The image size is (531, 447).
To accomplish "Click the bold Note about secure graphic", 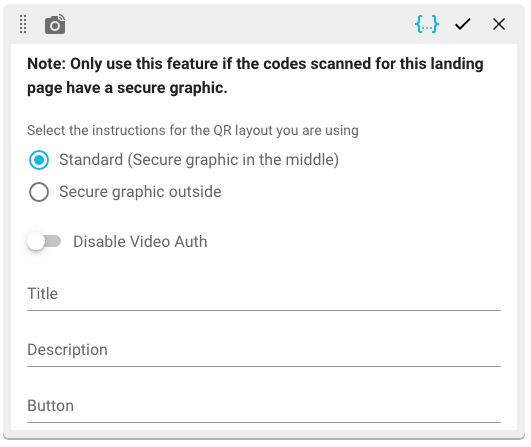I will (x=255, y=76).
